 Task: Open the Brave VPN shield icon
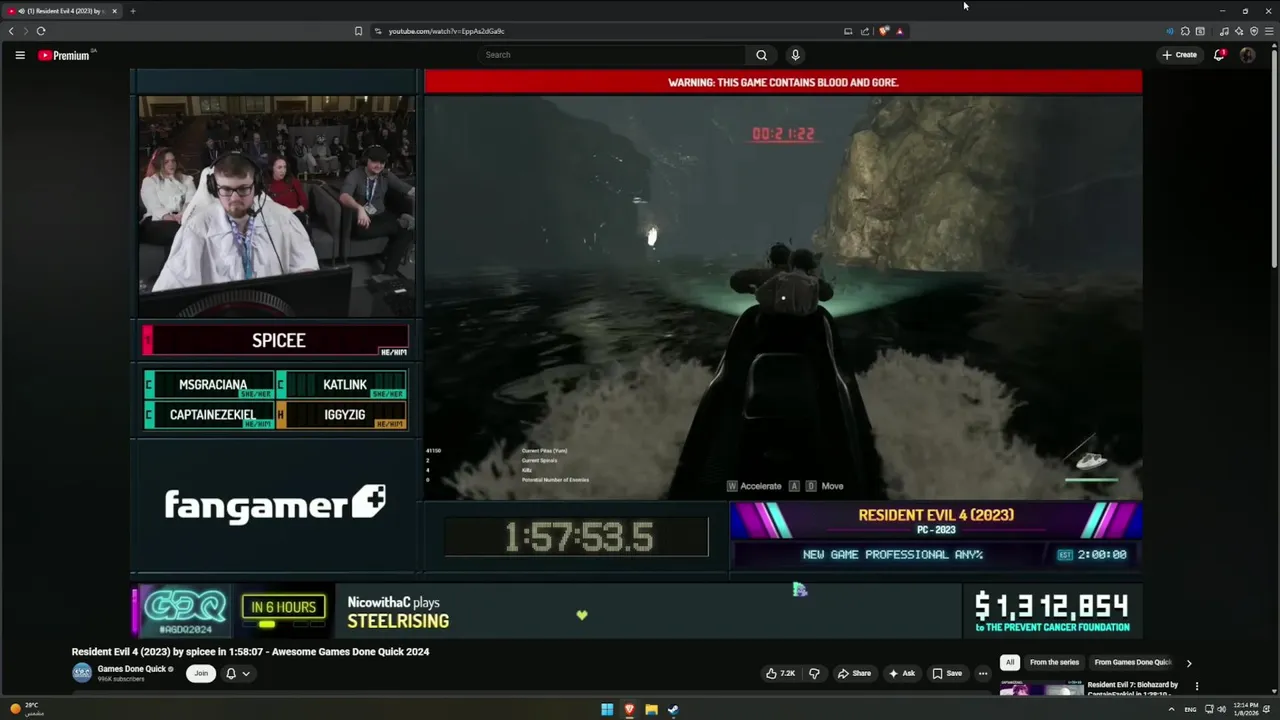[x=1254, y=31]
